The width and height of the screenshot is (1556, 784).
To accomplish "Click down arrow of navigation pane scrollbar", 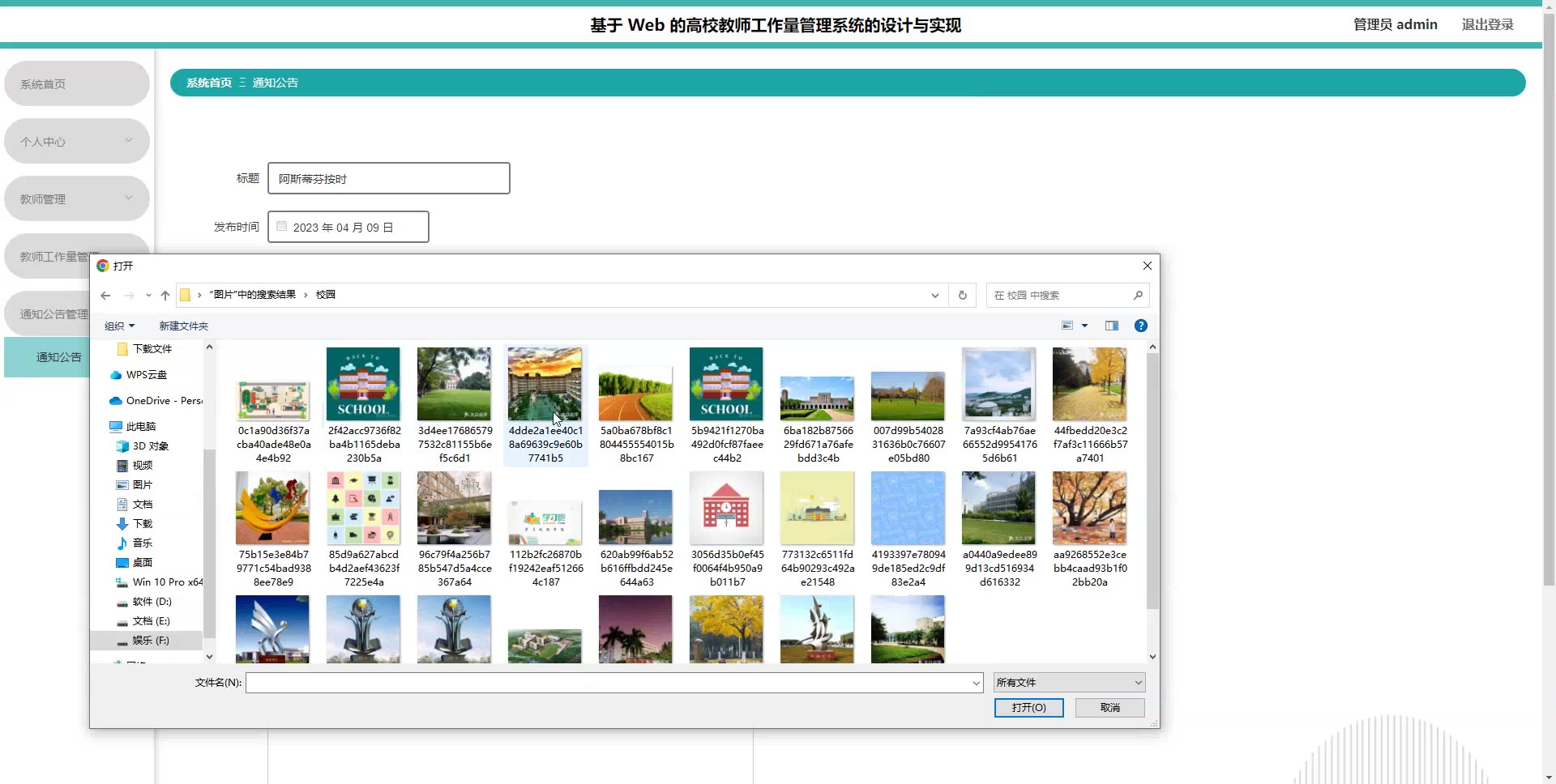I will [x=209, y=657].
